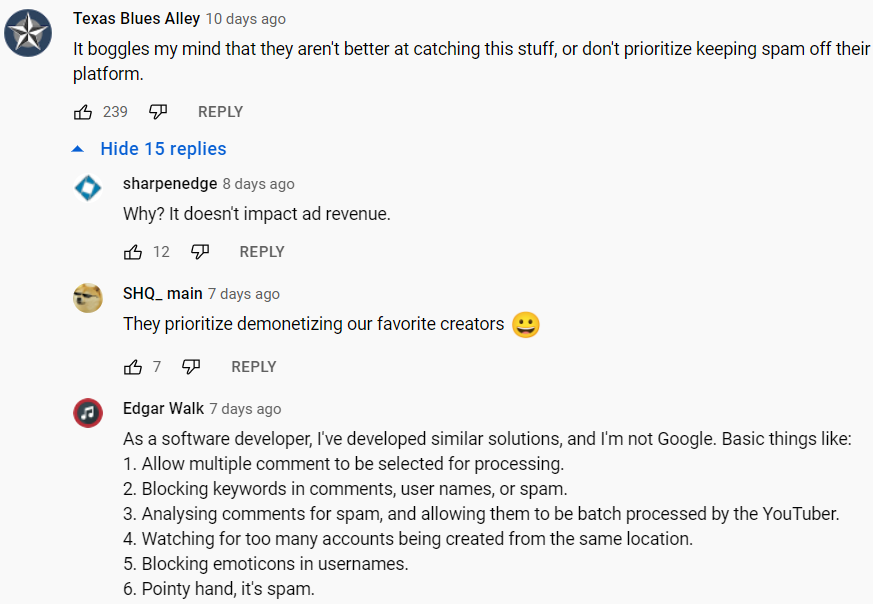The height and width of the screenshot is (604, 873).
Task: Dislike SHQ_ main's reply
Action: [191, 367]
